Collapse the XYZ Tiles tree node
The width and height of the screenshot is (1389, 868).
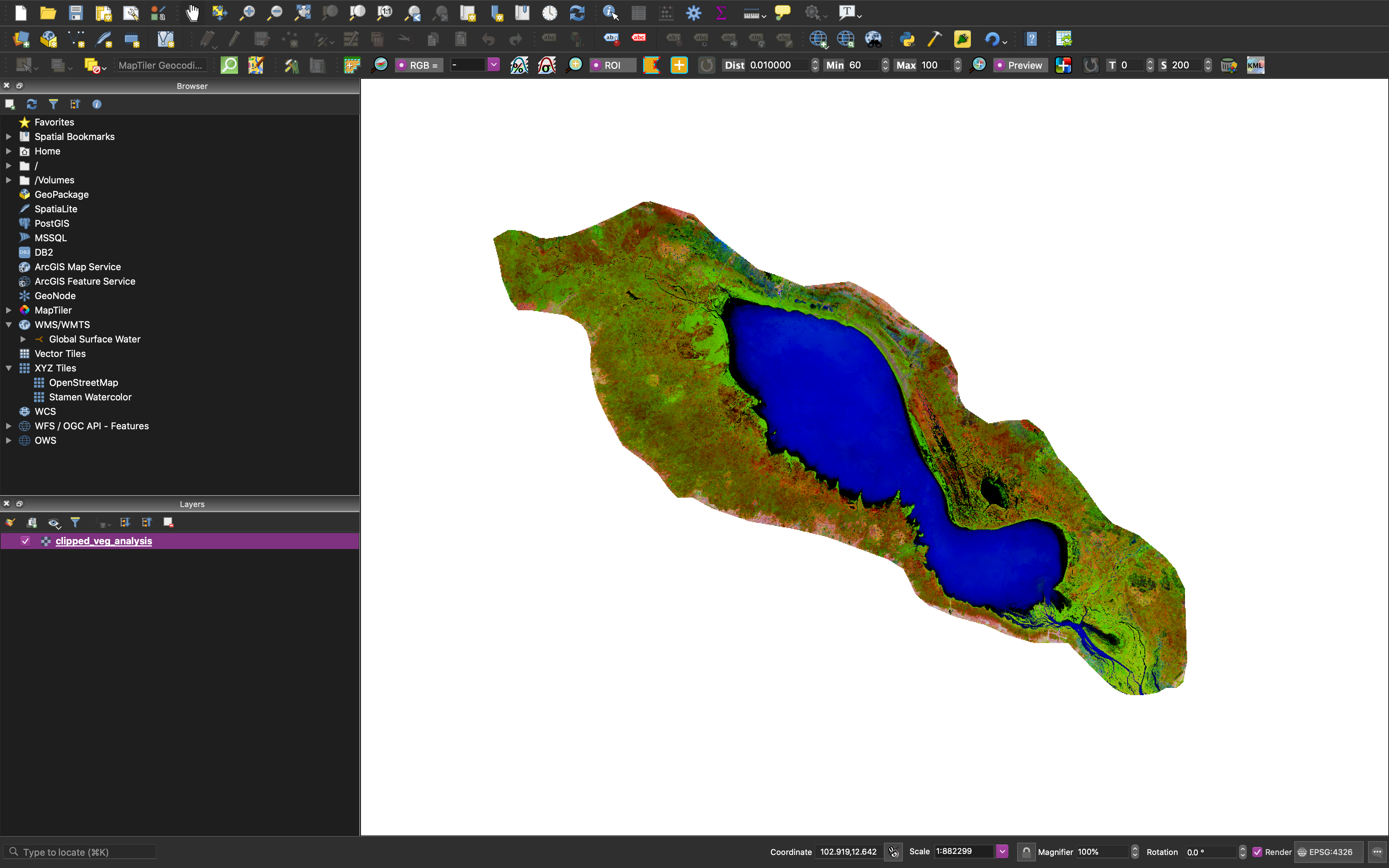(9, 368)
